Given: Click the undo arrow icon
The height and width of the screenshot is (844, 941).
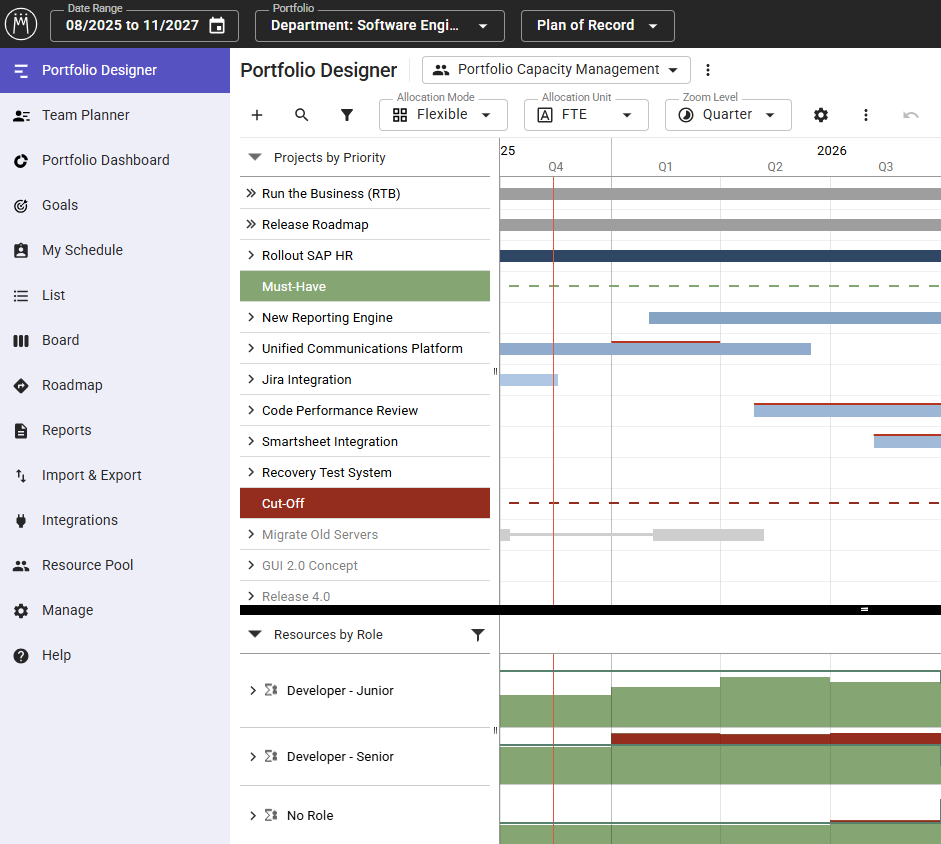Looking at the screenshot, I should (911, 115).
